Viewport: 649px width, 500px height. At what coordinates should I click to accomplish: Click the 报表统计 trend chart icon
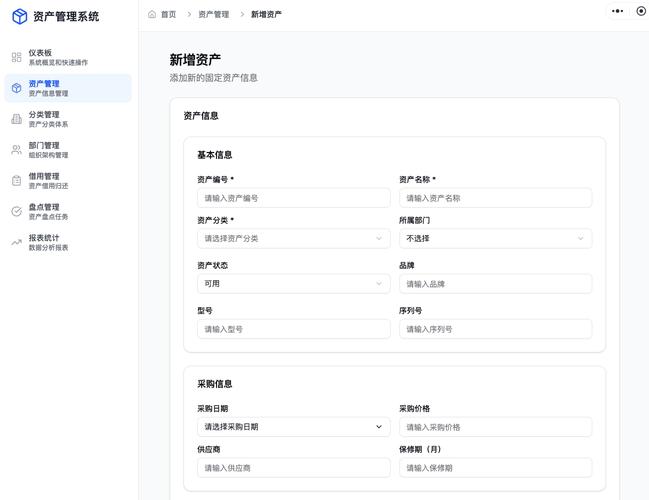tap(16, 242)
